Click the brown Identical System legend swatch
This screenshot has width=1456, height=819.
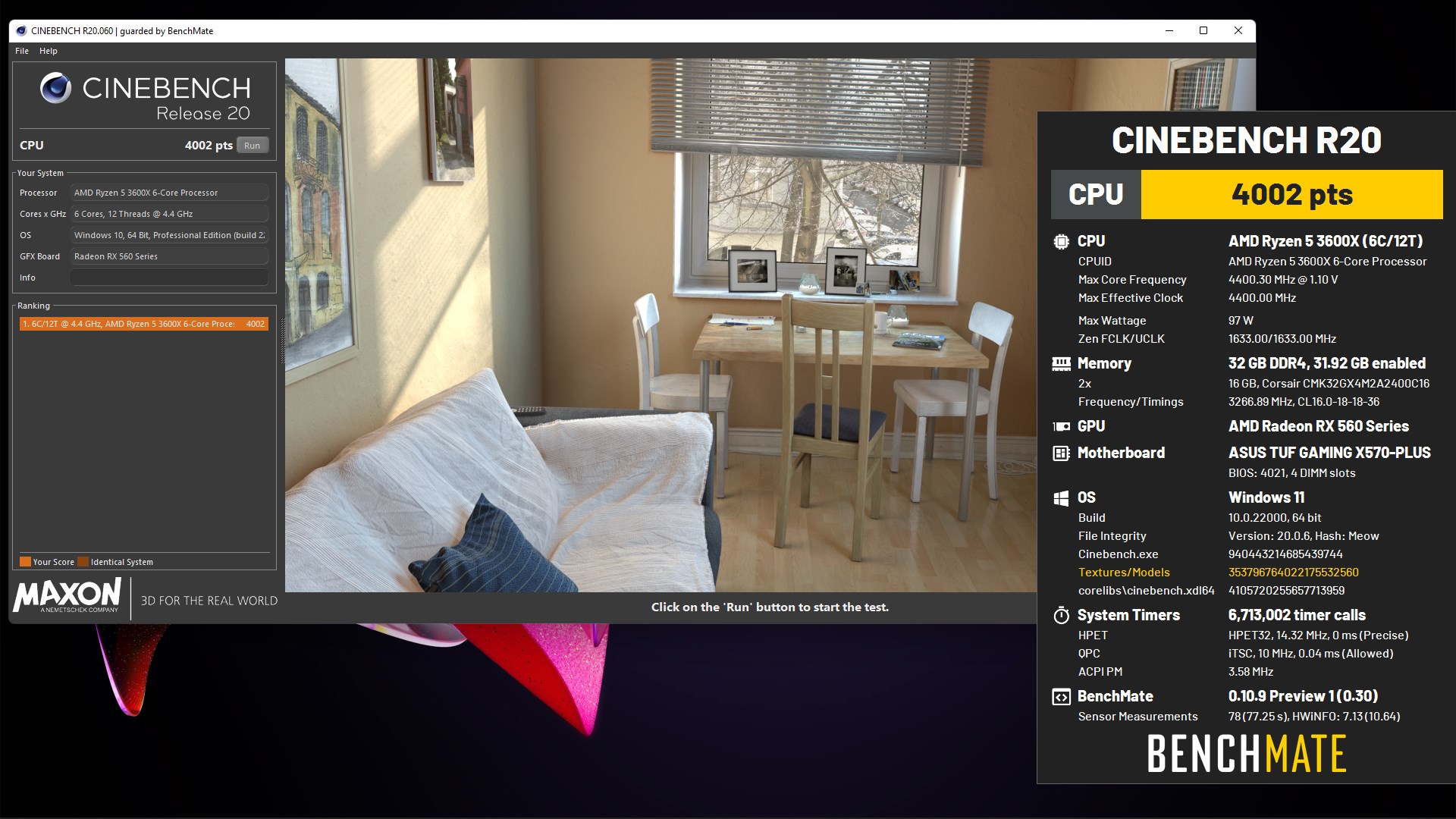[83, 562]
